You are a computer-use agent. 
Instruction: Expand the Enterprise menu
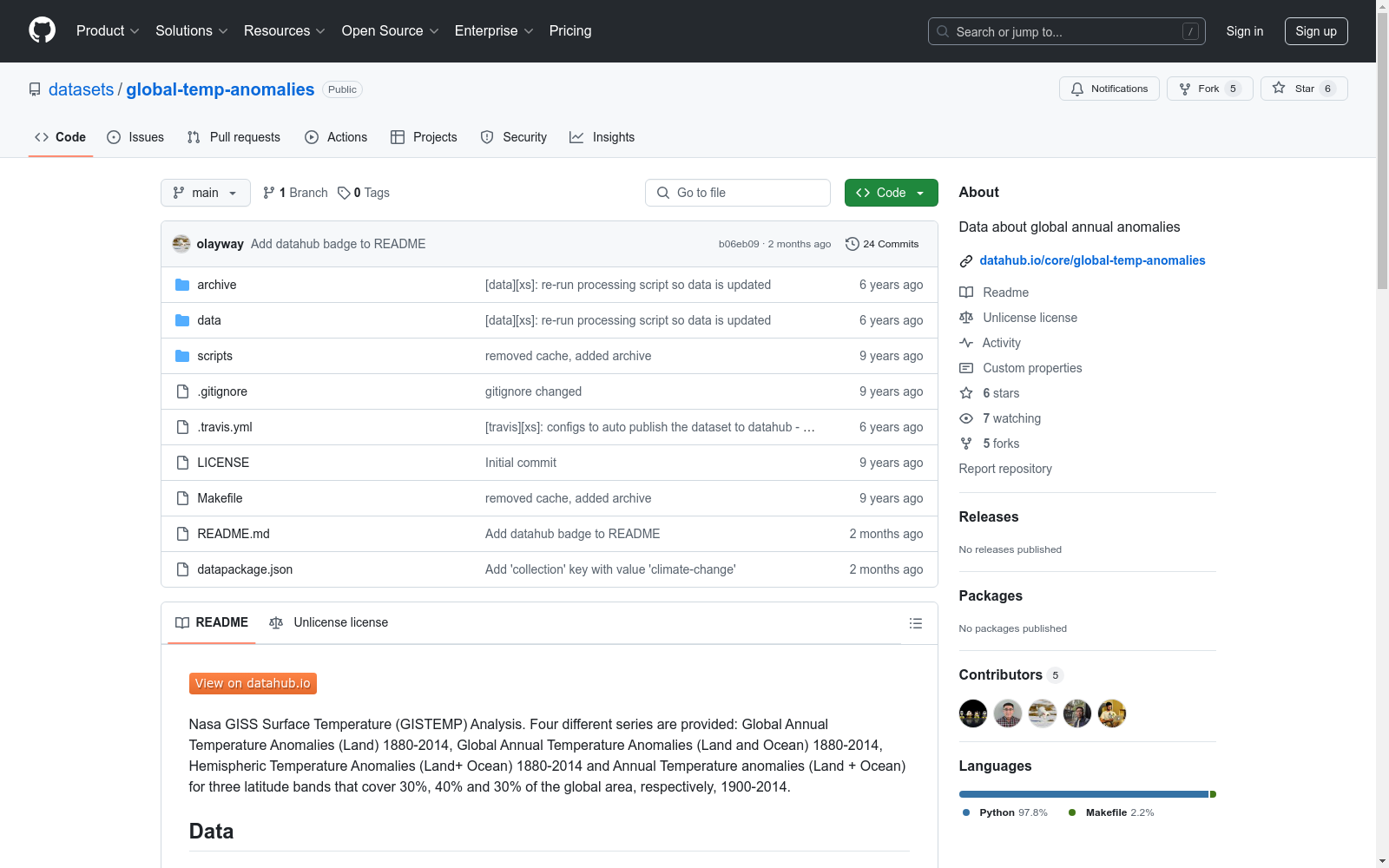pos(494,30)
